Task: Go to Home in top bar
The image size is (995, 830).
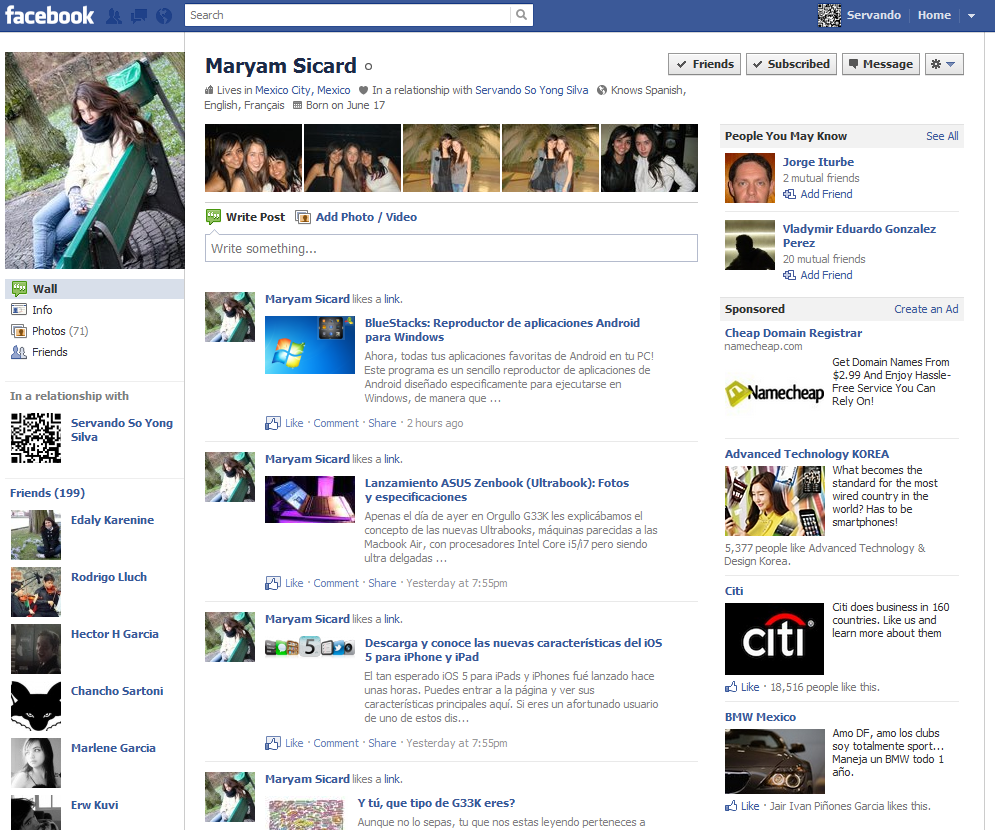Action: pos(934,15)
